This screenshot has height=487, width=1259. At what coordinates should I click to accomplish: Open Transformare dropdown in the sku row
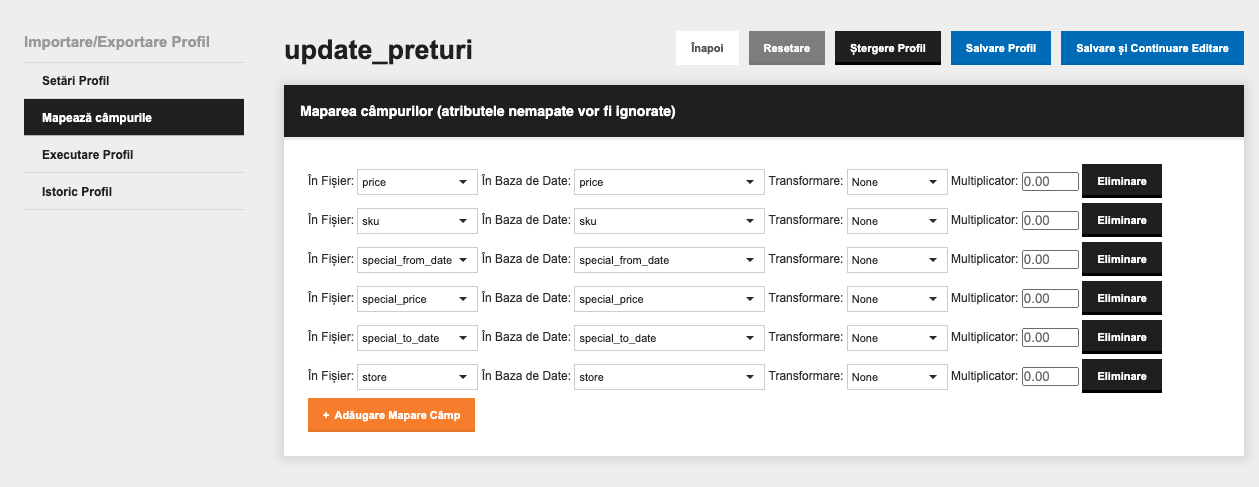[x=897, y=221]
